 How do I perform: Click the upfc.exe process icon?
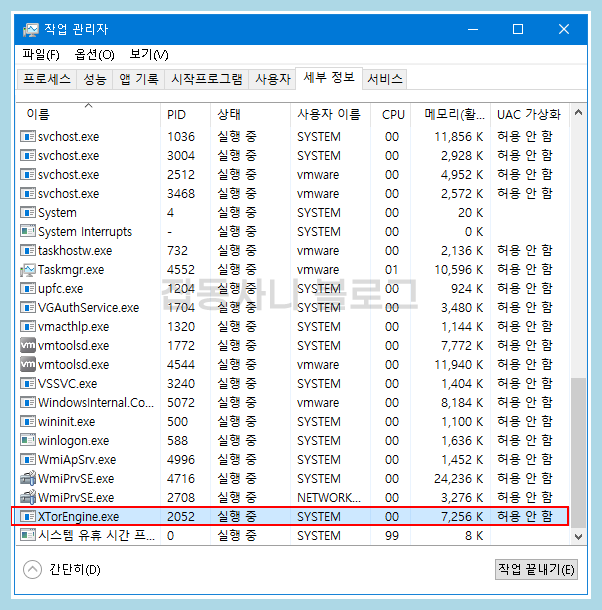click(28, 289)
